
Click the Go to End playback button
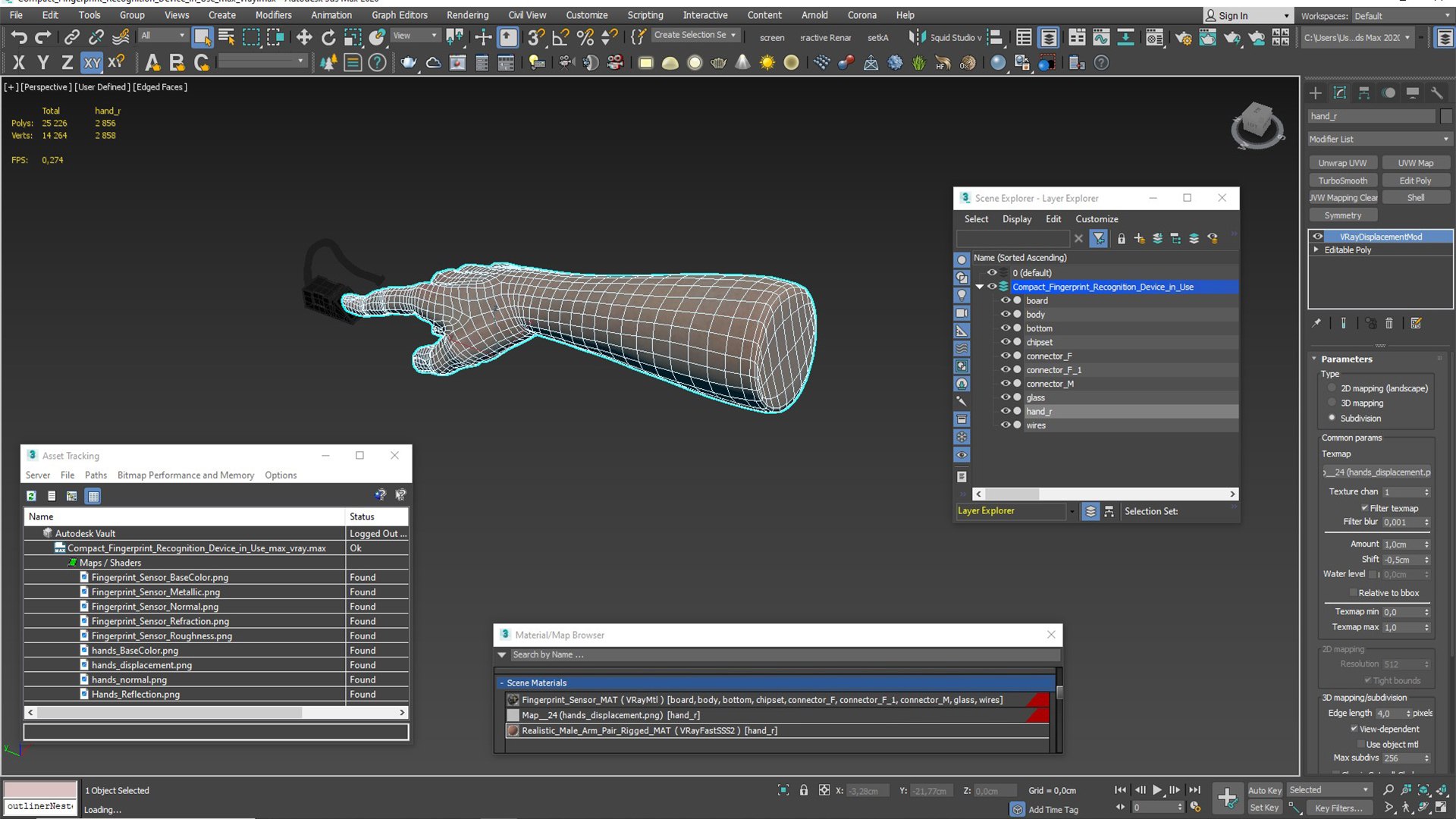tap(1194, 790)
